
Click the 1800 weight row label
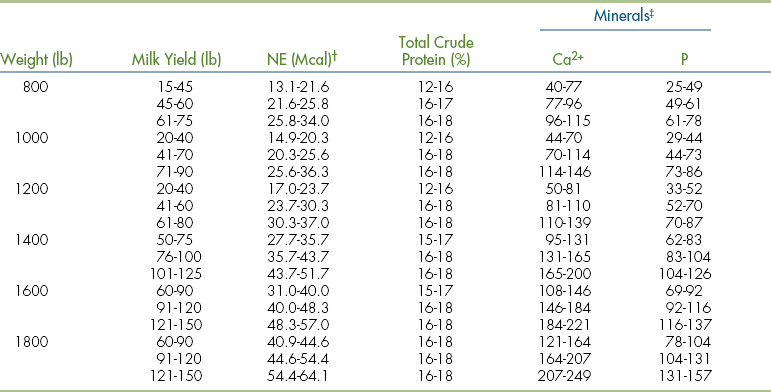[x=32, y=342]
